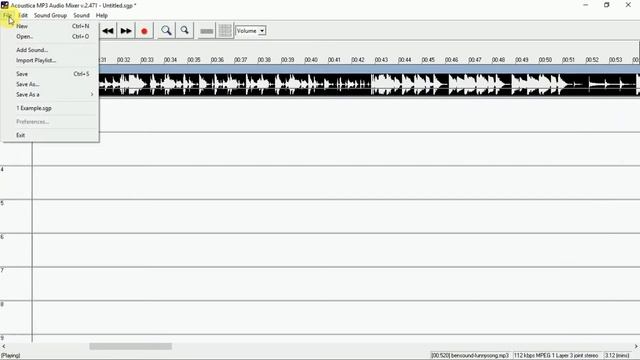Click the 112 kbps MPEG status bar text
The width and height of the screenshot is (640, 360).
click(556, 356)
